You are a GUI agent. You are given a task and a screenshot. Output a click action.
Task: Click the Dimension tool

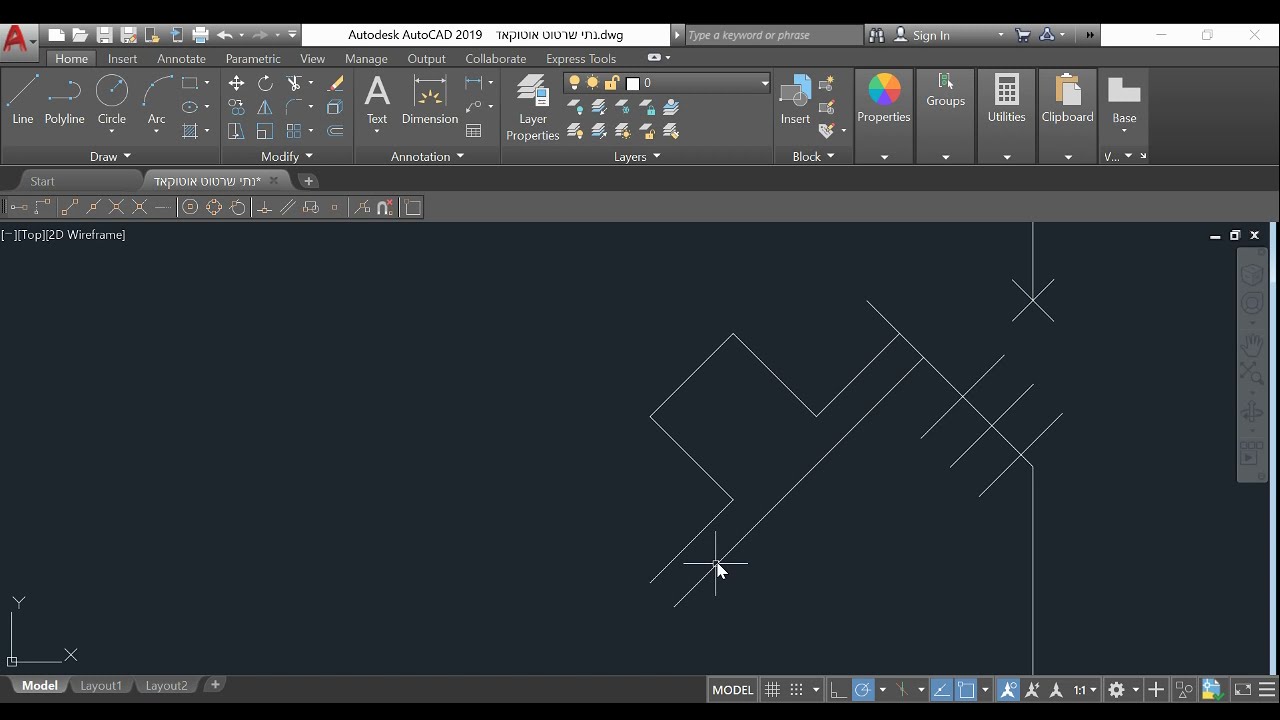point(430,100)
